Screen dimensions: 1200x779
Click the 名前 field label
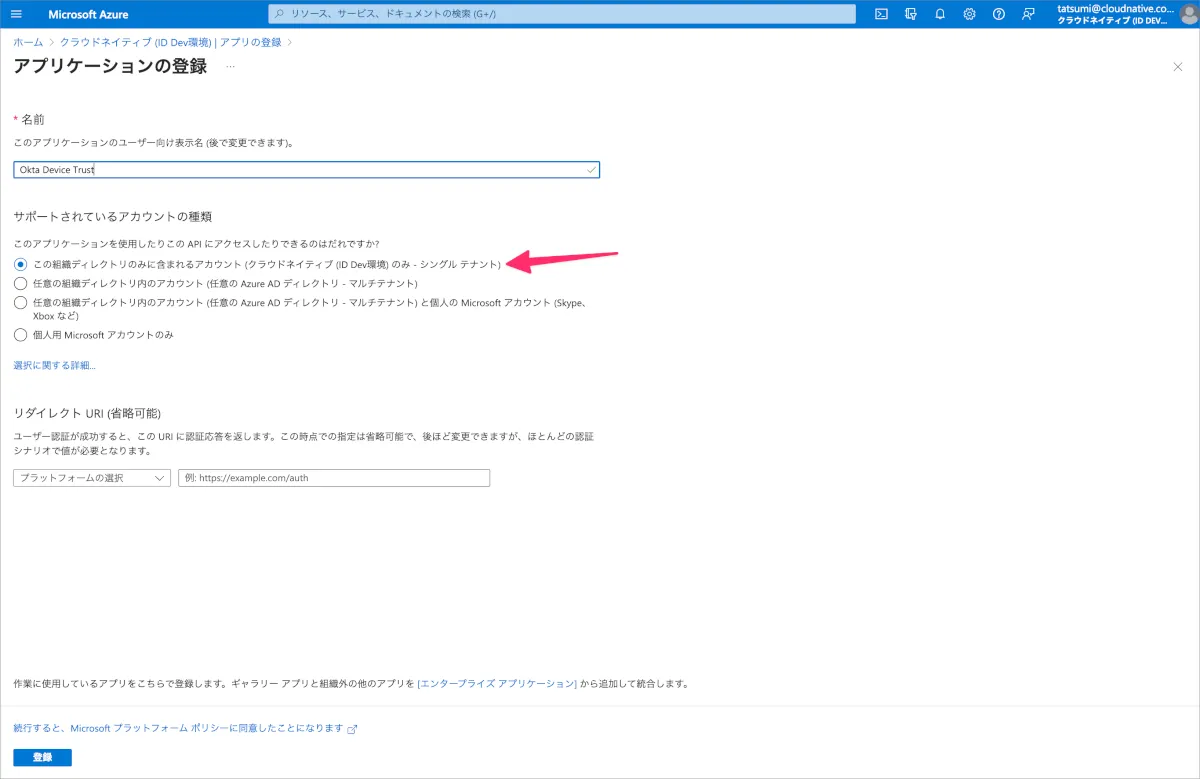[32, 119]
